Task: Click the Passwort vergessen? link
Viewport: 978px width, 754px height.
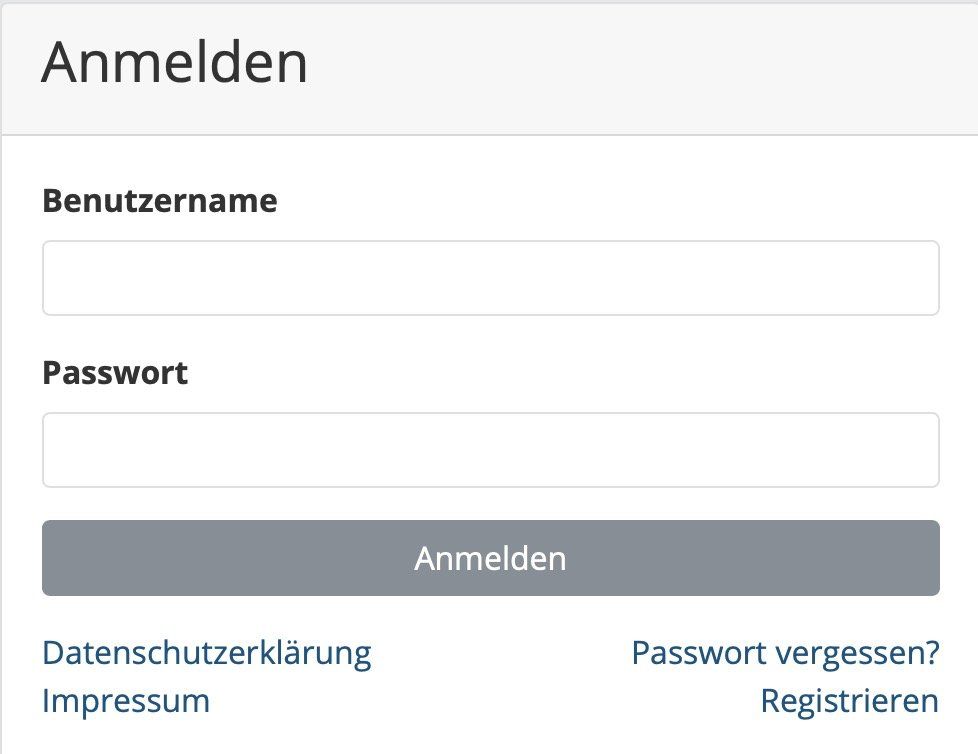Action: pos(785,653)
